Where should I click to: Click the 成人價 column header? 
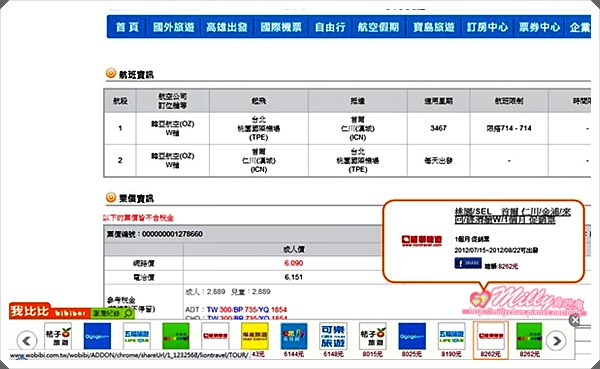tap(293, 250)
